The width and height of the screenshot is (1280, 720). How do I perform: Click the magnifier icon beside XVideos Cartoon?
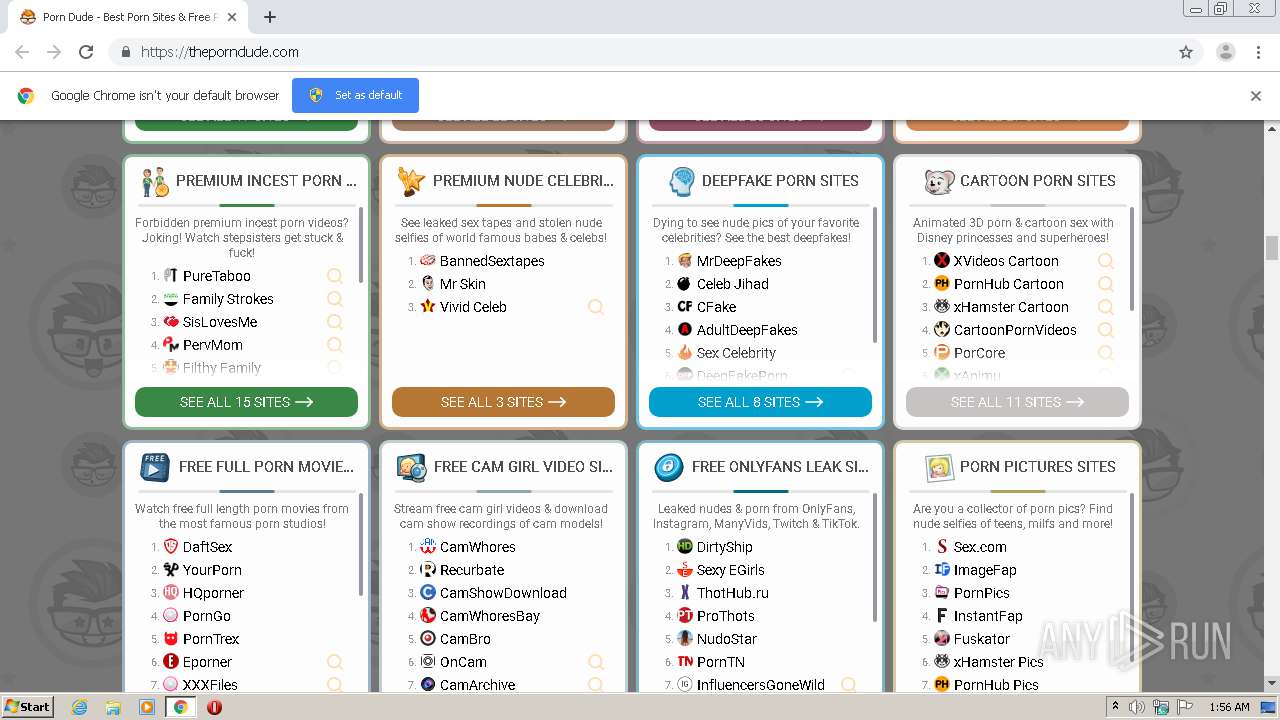point(1106,261)
